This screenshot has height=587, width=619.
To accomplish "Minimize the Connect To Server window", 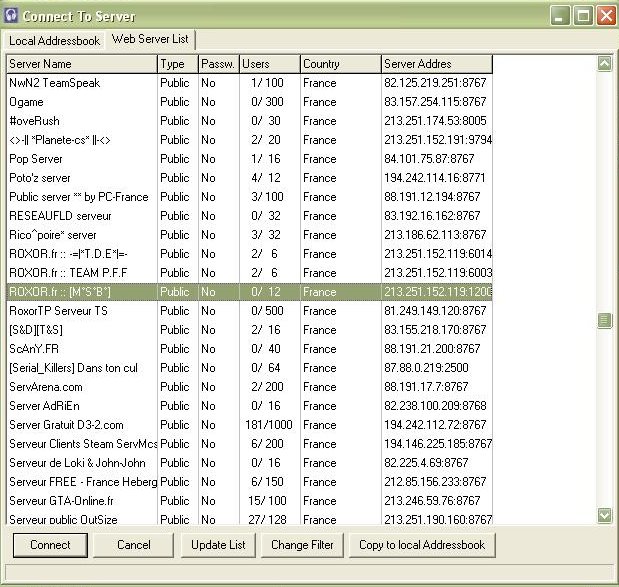I will (559, 16).
